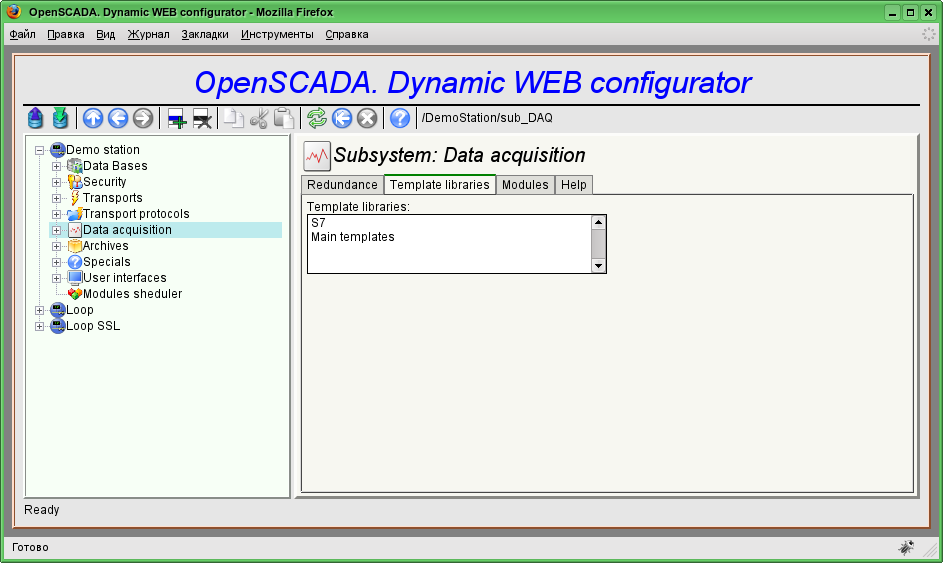
Task: Open the Журнал menu
Action: coord(149,34)
